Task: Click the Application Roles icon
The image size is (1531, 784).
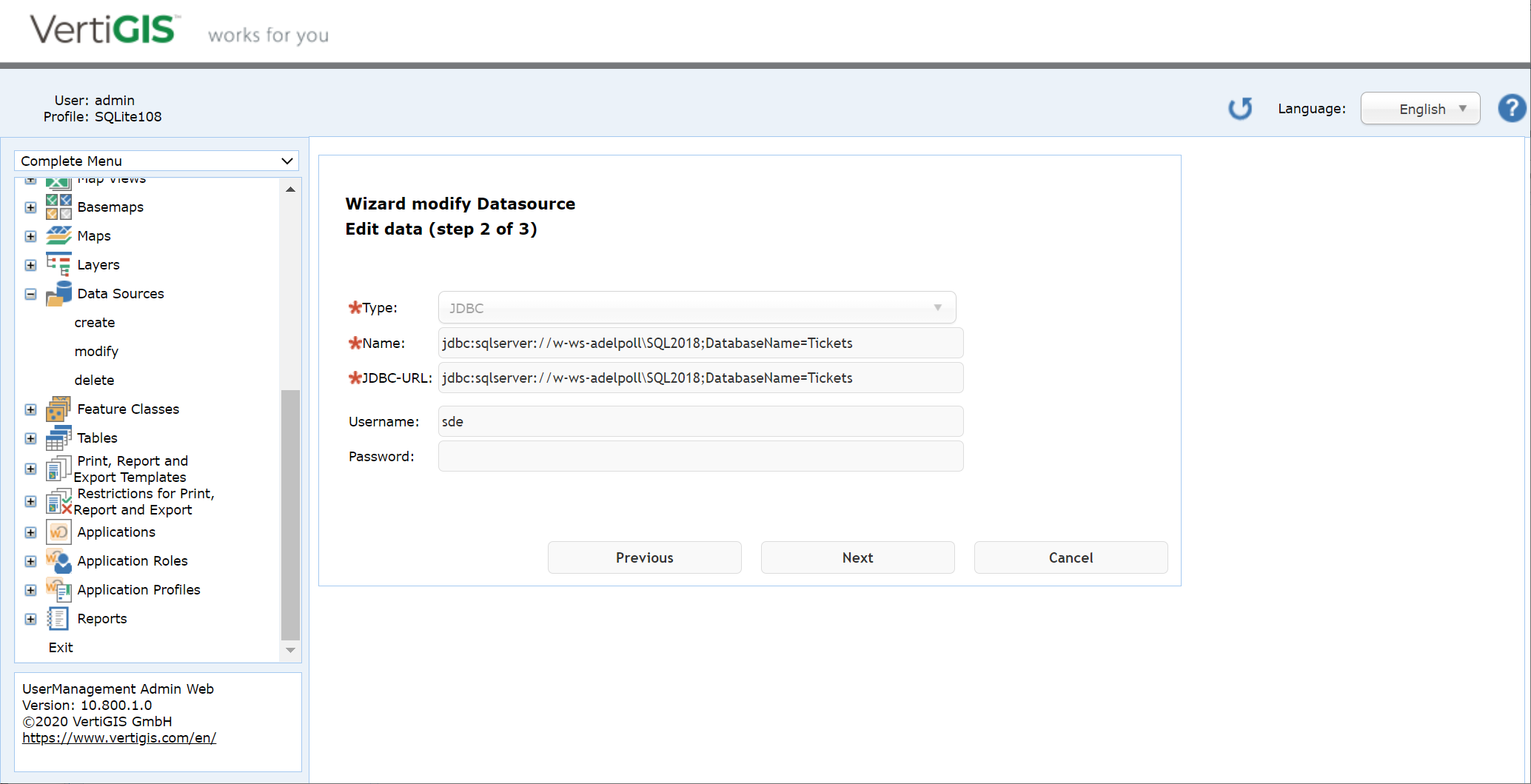Action: pyautogui.click(x=58, y=561)
